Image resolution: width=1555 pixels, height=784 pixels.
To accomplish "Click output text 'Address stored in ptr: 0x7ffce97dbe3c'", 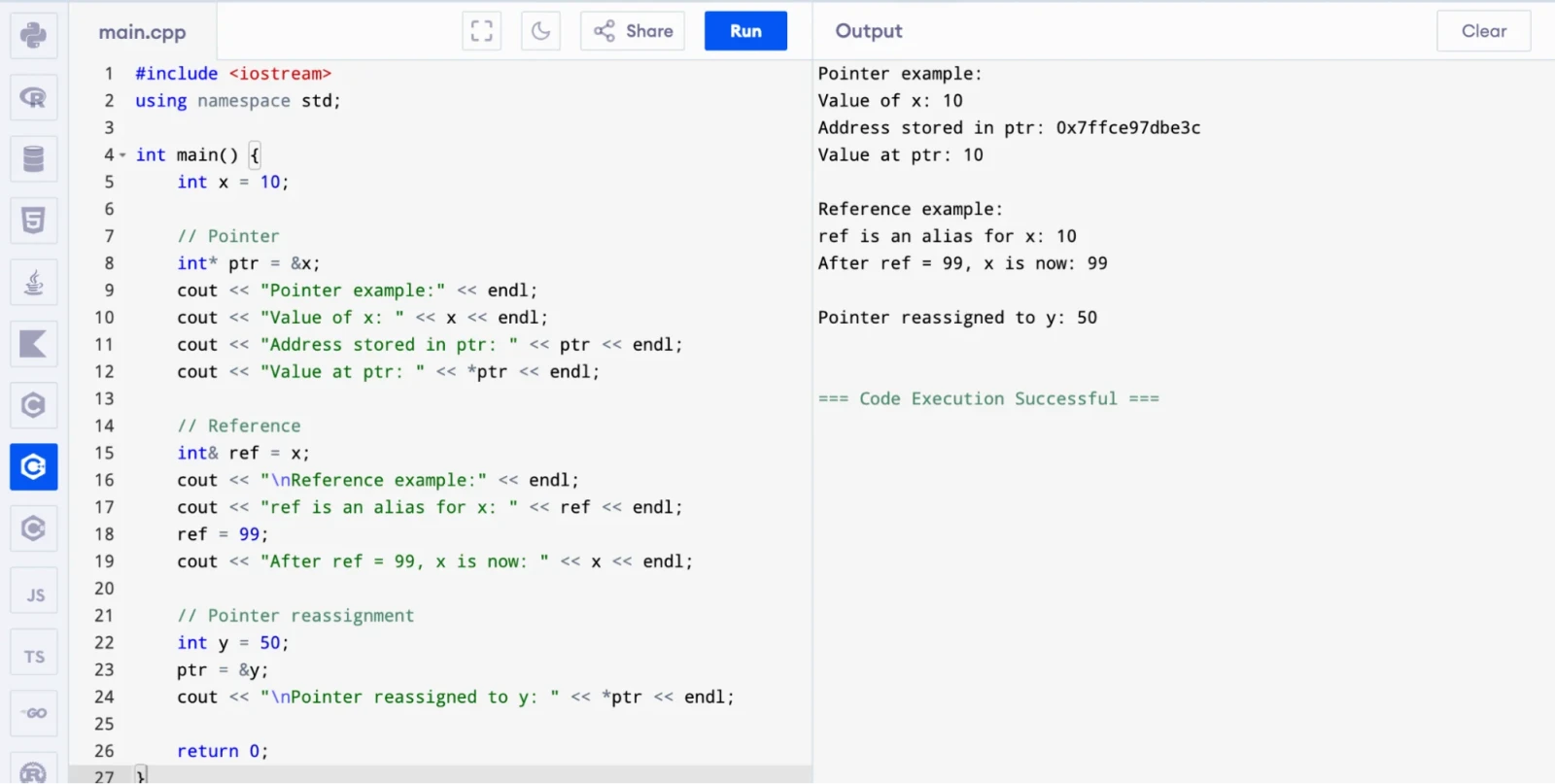I will [1009, 128].
